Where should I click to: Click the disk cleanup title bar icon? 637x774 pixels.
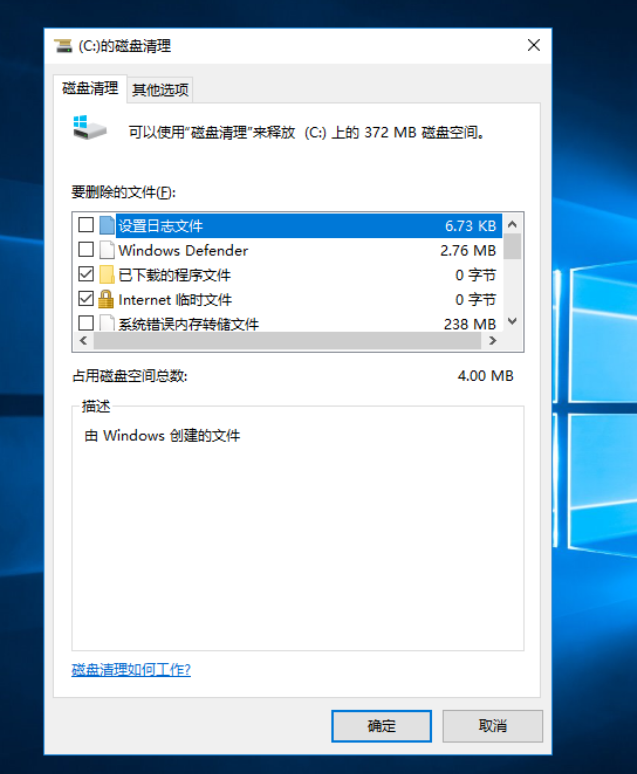coord(63,46)
